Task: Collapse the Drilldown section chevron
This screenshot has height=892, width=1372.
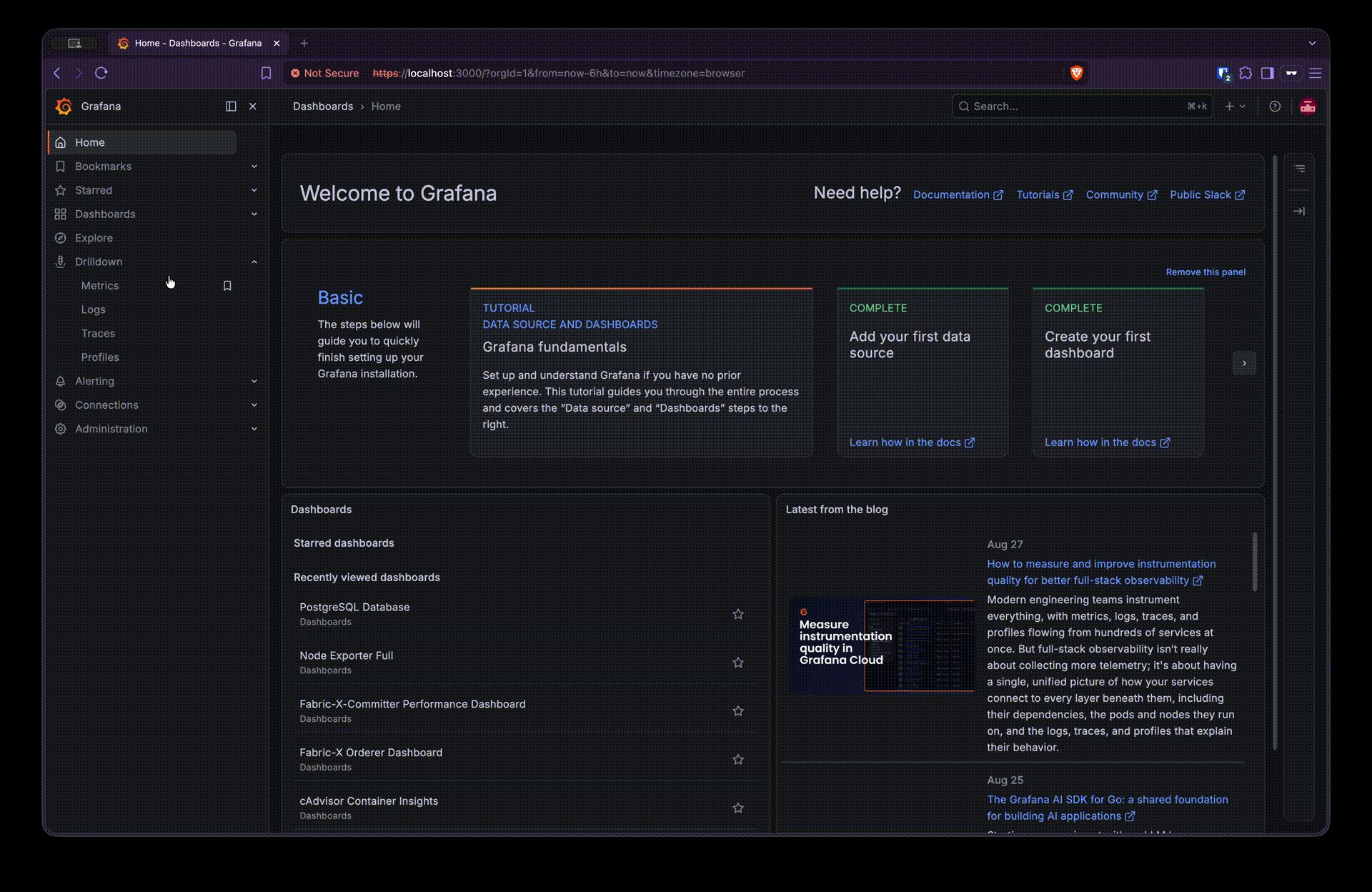Action: (254, 262)
